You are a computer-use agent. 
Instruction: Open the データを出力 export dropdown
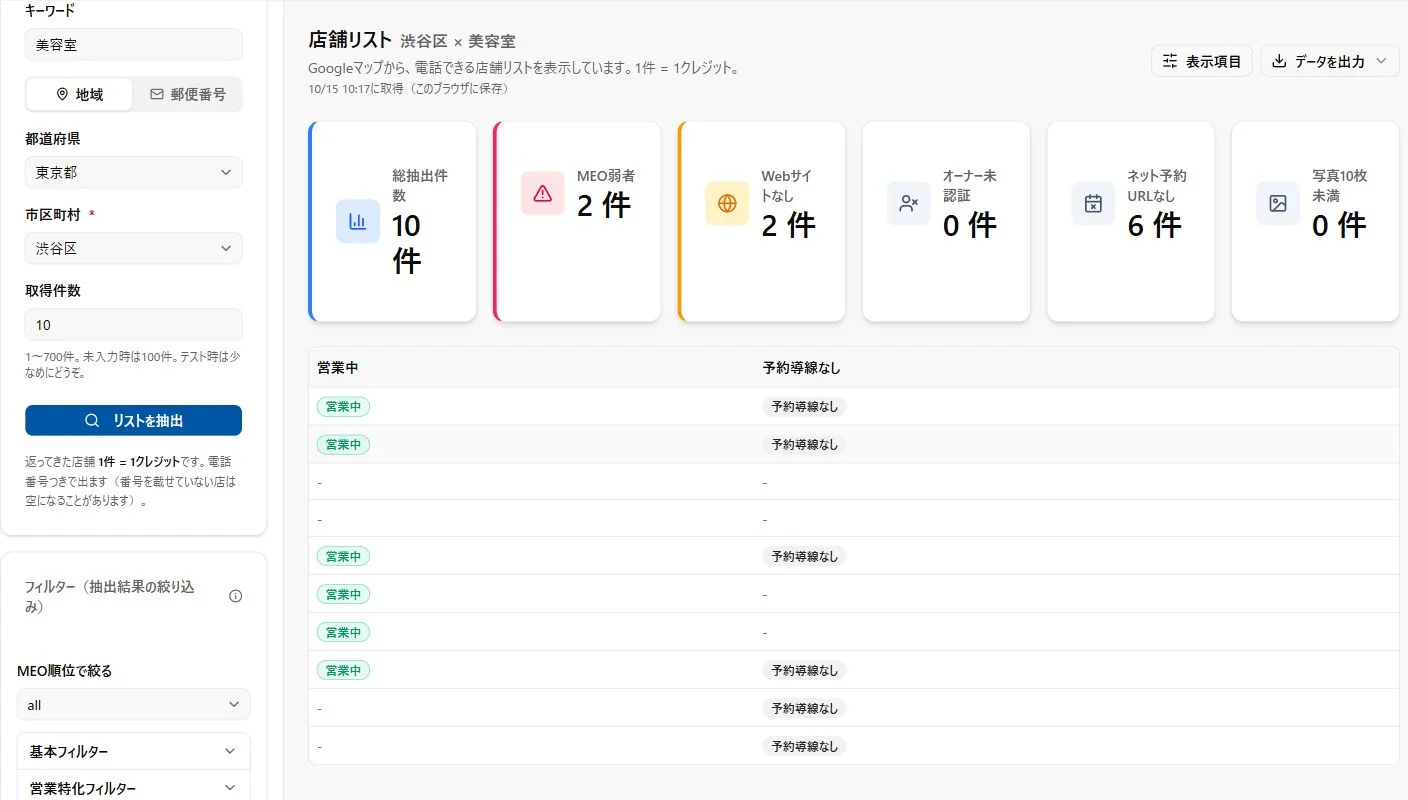1329,62
